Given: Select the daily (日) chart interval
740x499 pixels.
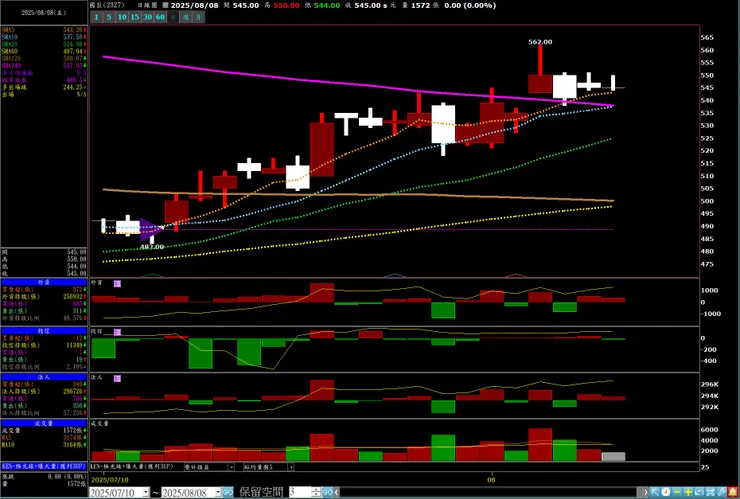Looking at the screenshot, I should click(173, 17).
